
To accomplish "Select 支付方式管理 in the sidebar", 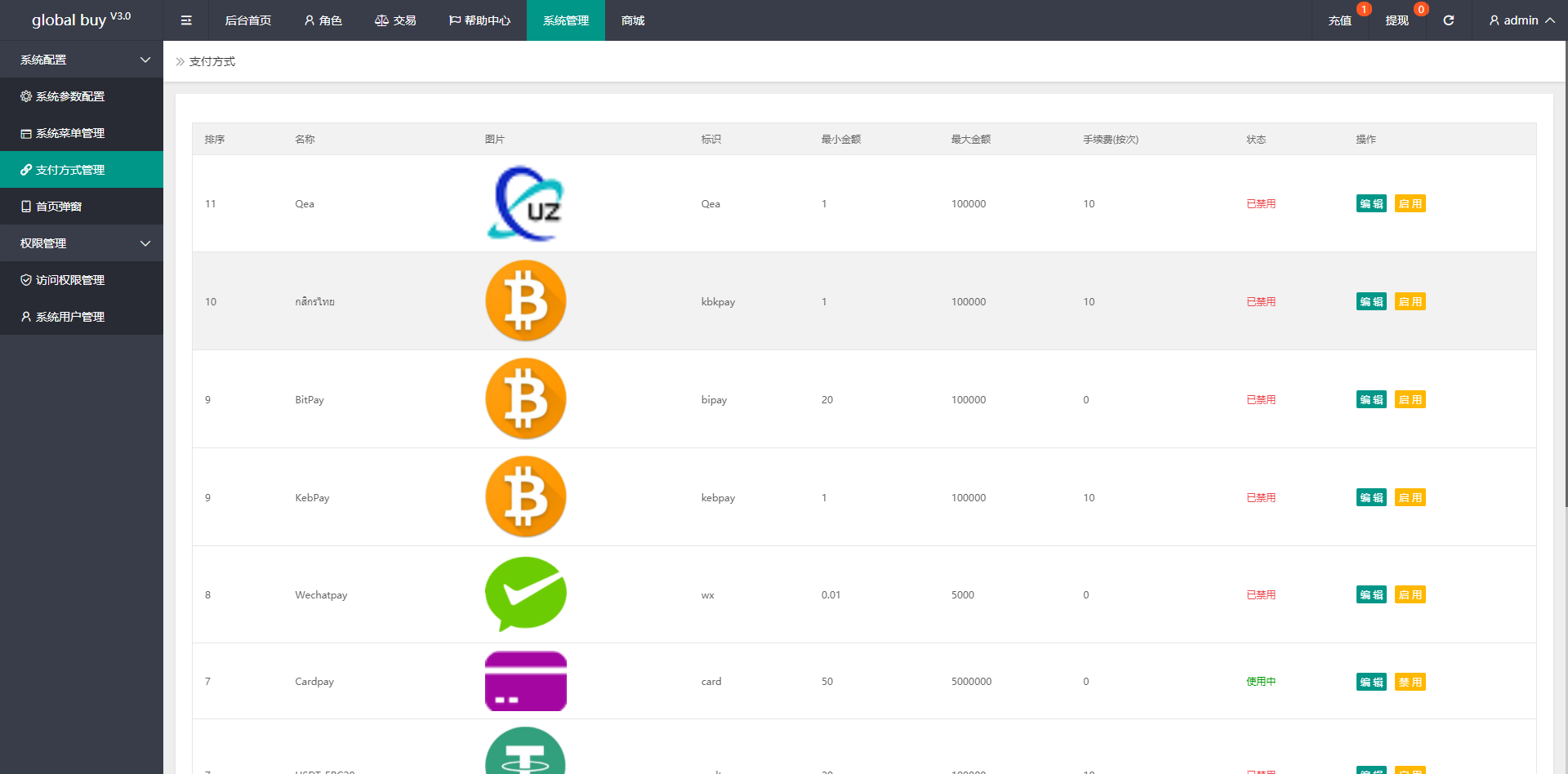I will (x=82, y=170).
